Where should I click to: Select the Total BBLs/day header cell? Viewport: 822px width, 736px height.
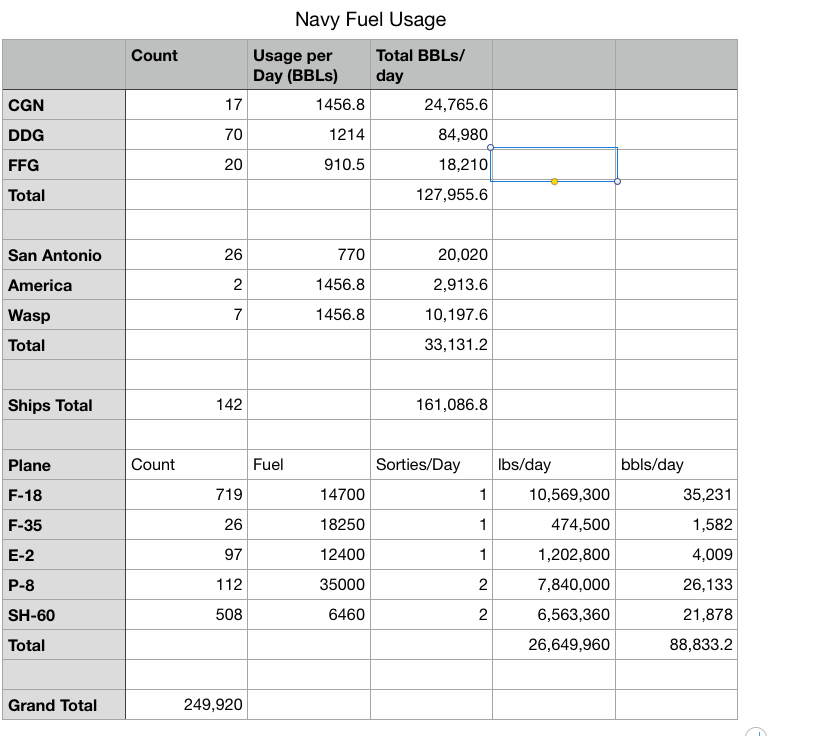pyautogui.click(x=431, y=64)
